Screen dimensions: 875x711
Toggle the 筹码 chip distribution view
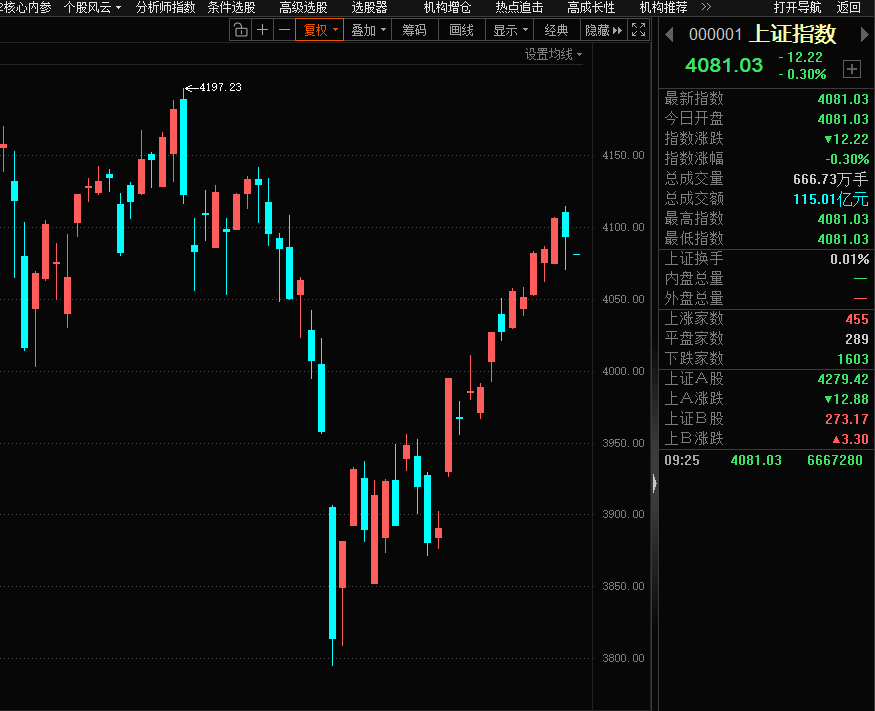[x=414, y=30]
